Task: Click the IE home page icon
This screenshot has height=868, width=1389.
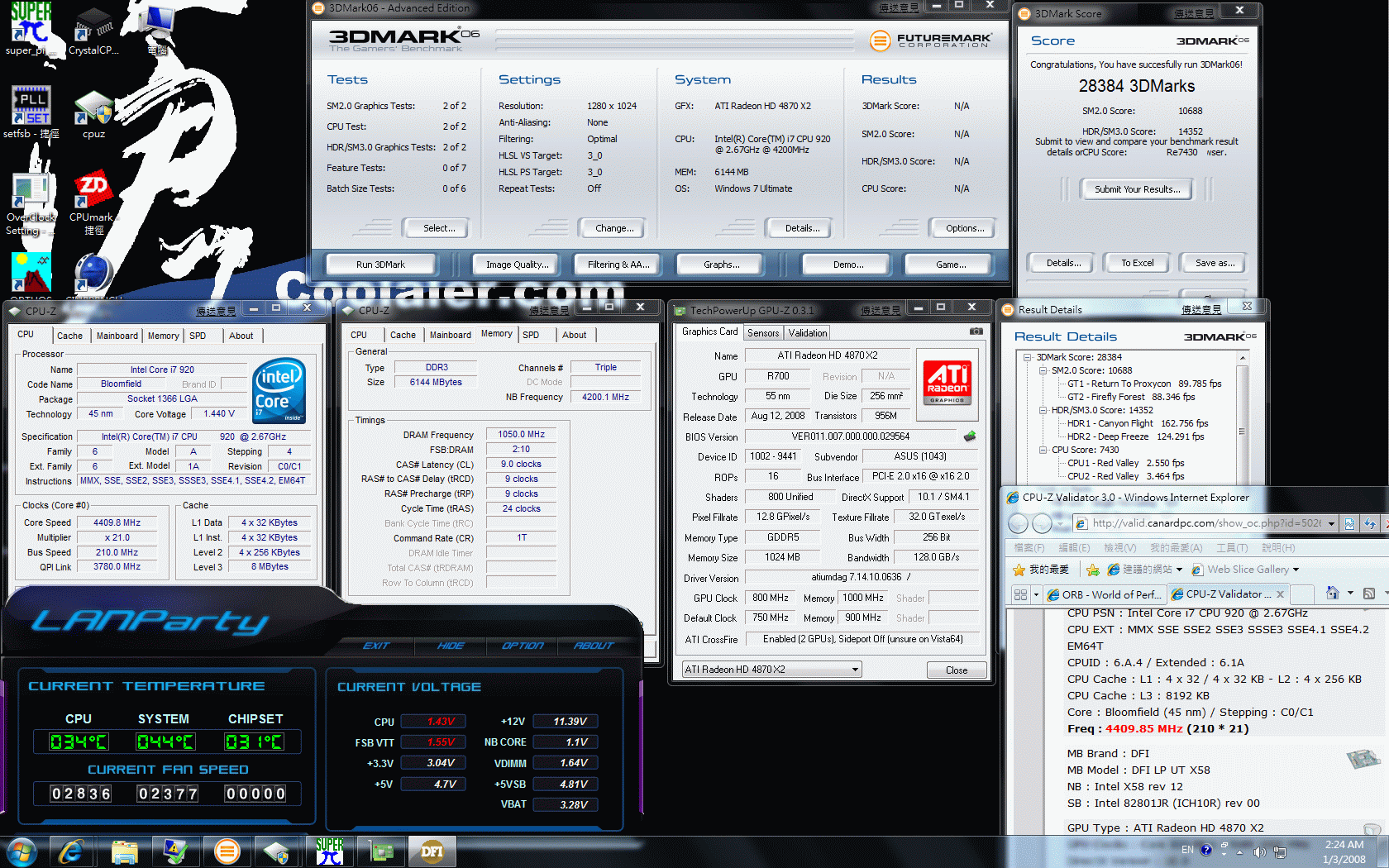Action: click(1332, 593)
